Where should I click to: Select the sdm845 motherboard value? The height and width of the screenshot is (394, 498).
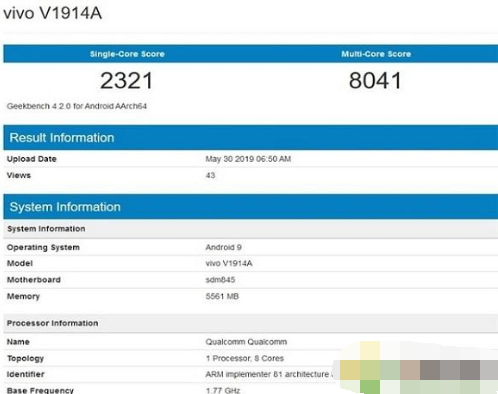(x=220, y=280)
